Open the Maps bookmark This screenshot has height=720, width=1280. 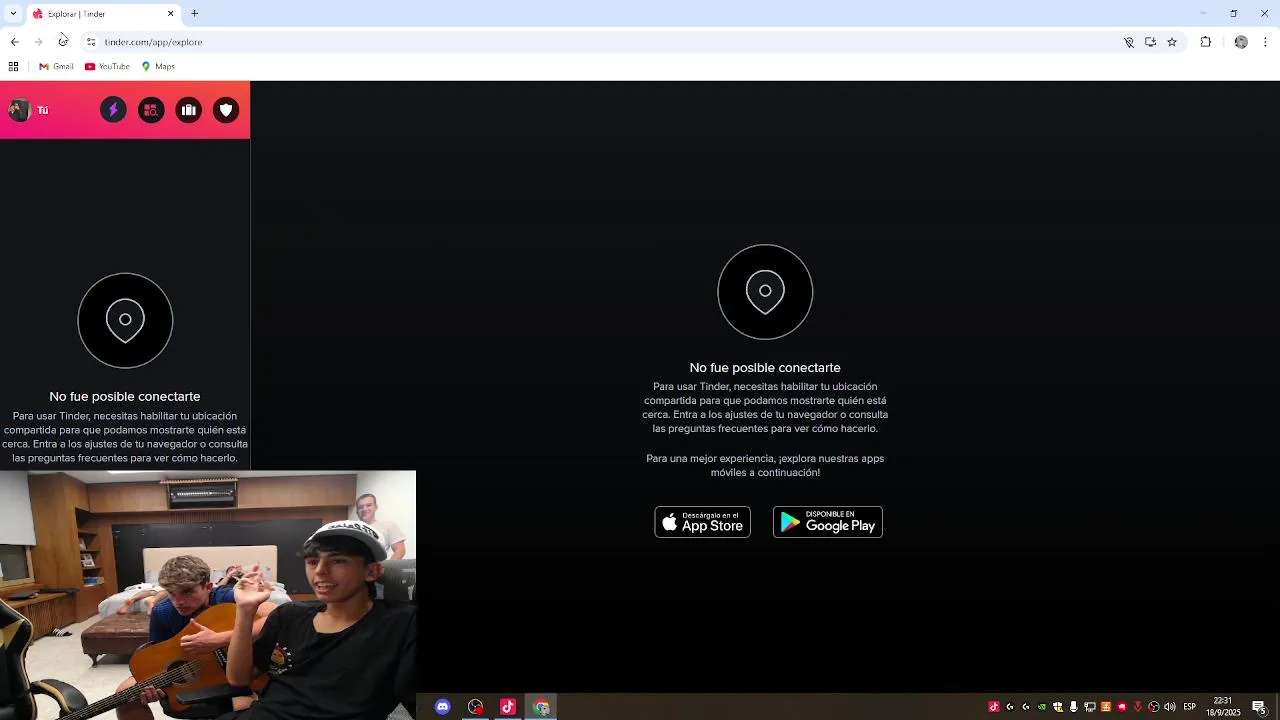click(158, 66)
